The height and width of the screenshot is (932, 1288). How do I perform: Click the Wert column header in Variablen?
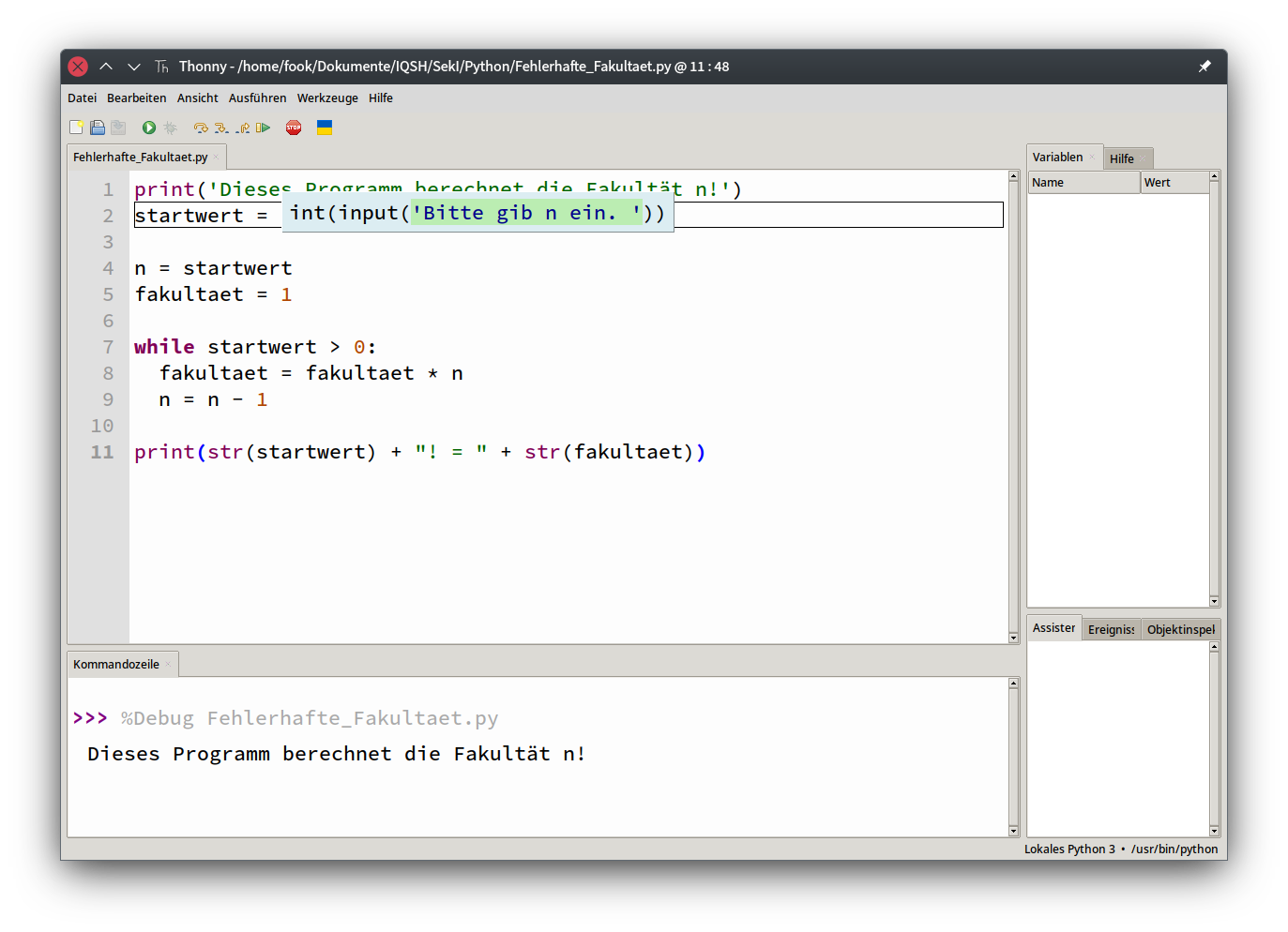pyautogui.click(x=1174, y=183)
